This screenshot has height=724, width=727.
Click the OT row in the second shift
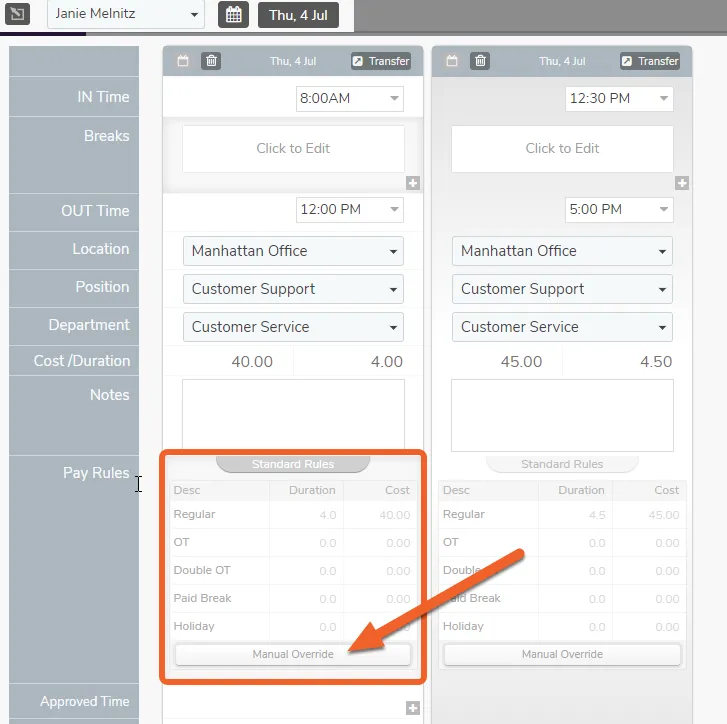(x=562, y=542)
